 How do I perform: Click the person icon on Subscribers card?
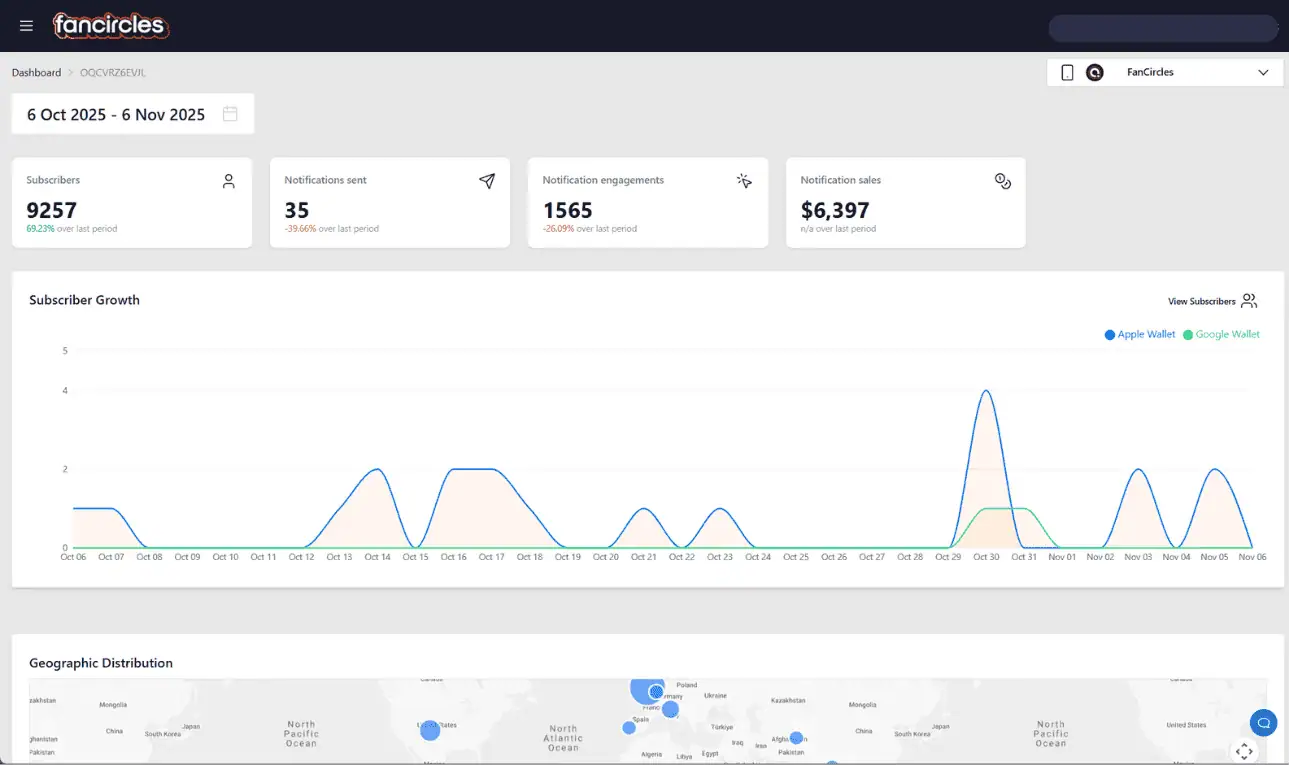click(x=228, y=181)
